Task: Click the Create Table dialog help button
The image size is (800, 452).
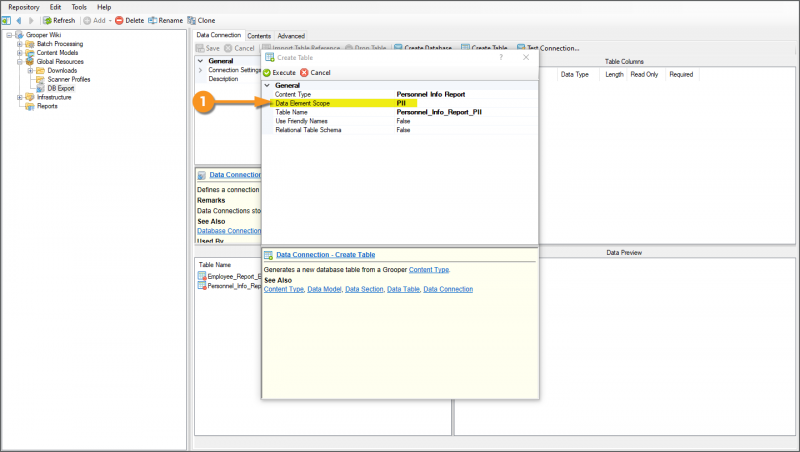Action: coord(501,57)
